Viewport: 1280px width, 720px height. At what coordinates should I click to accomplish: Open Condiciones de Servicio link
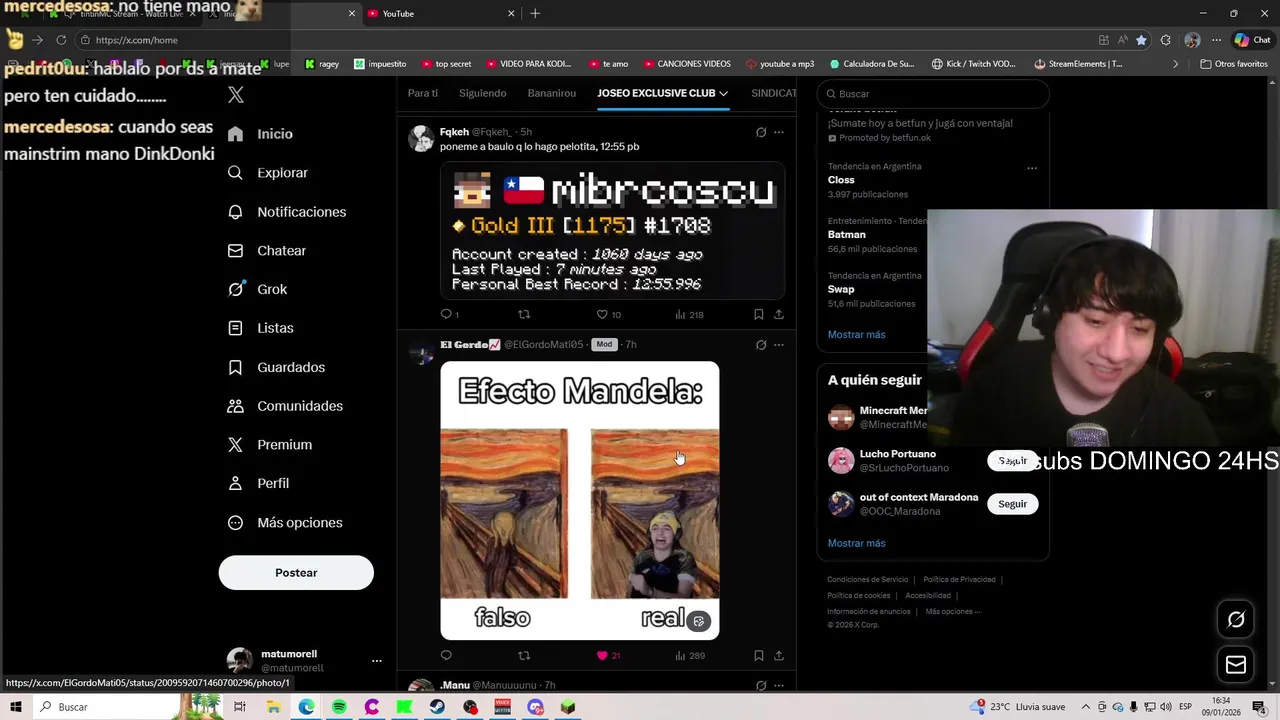click(867, 580)
